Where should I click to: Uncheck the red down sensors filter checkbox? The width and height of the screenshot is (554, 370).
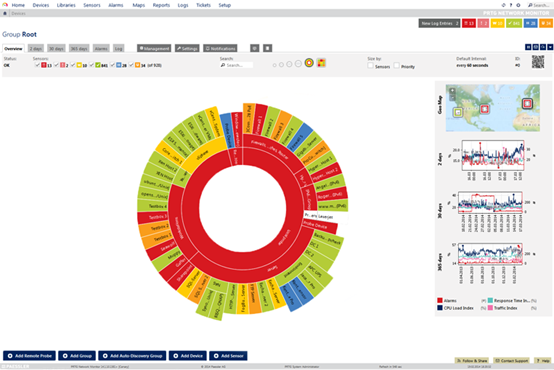click(x=37, y=65)
